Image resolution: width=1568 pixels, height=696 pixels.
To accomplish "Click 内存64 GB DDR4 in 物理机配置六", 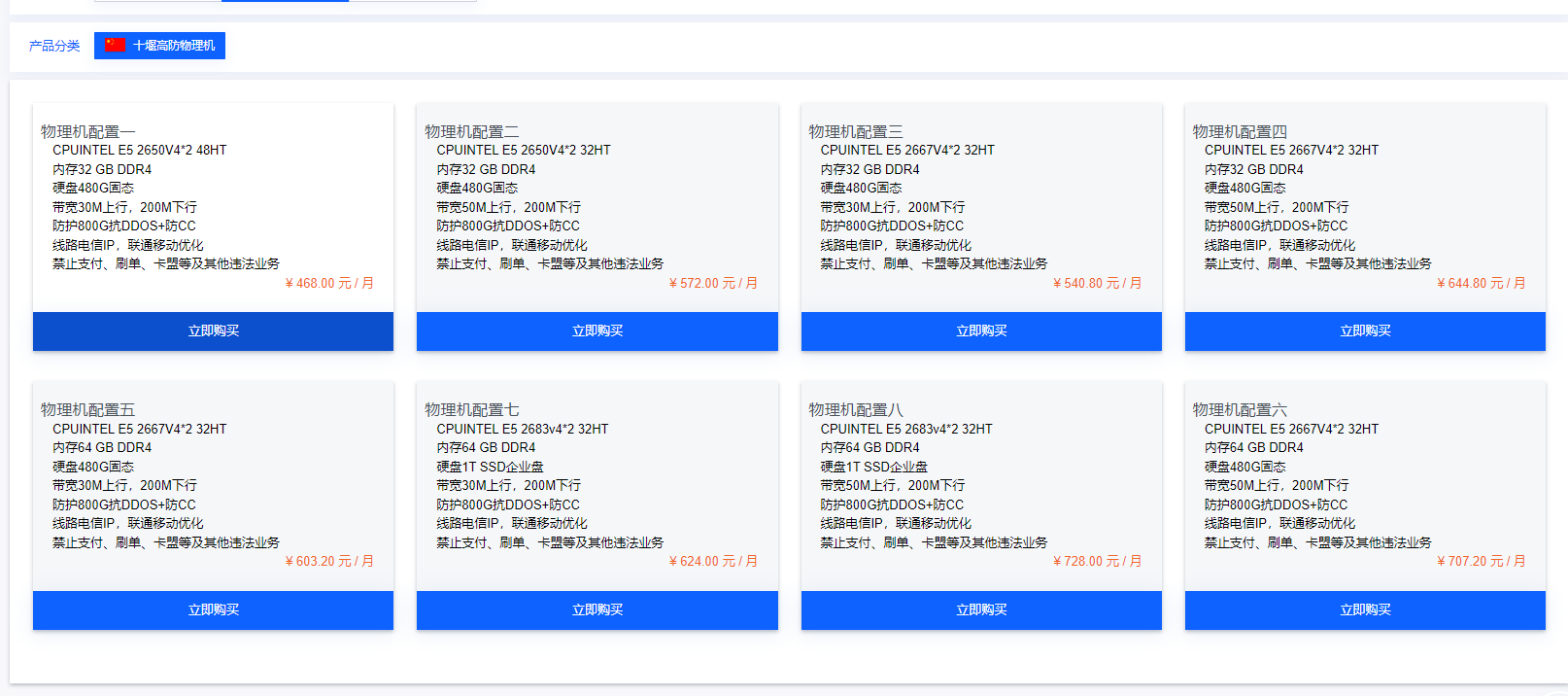I will [1254, 447].
